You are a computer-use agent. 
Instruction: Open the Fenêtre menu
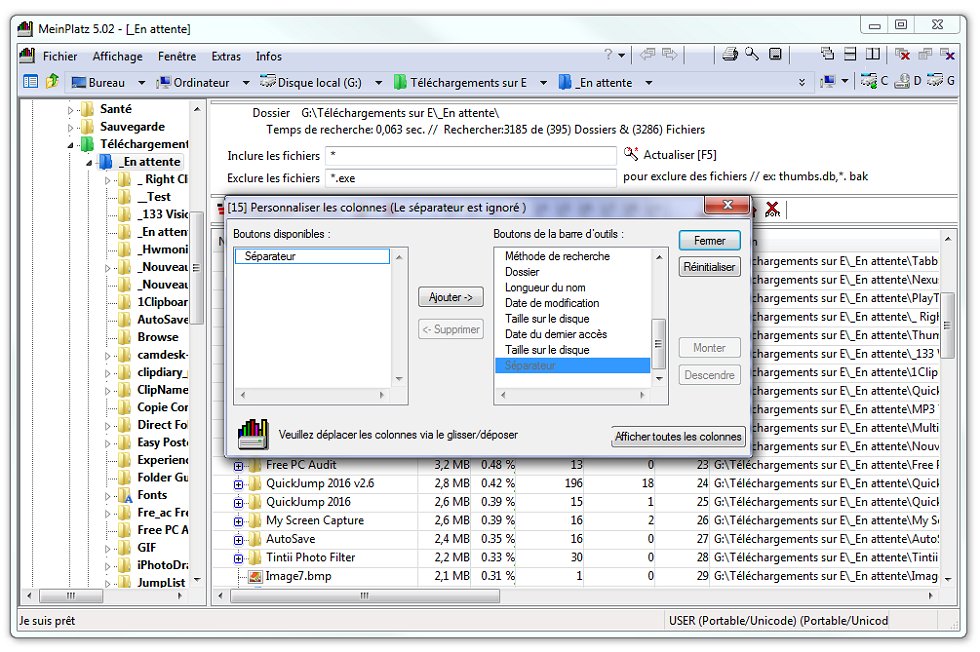tap(177, 56)
